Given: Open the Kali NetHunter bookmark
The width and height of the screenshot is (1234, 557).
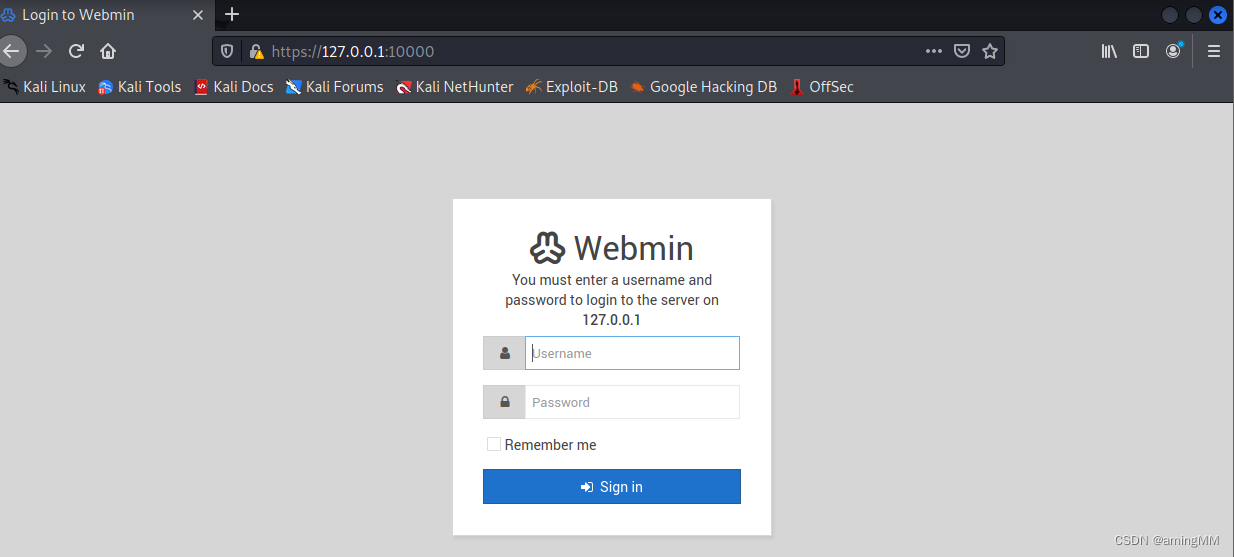Looking at the screenshot, I should pyautogui.click(x=455, y=87).
